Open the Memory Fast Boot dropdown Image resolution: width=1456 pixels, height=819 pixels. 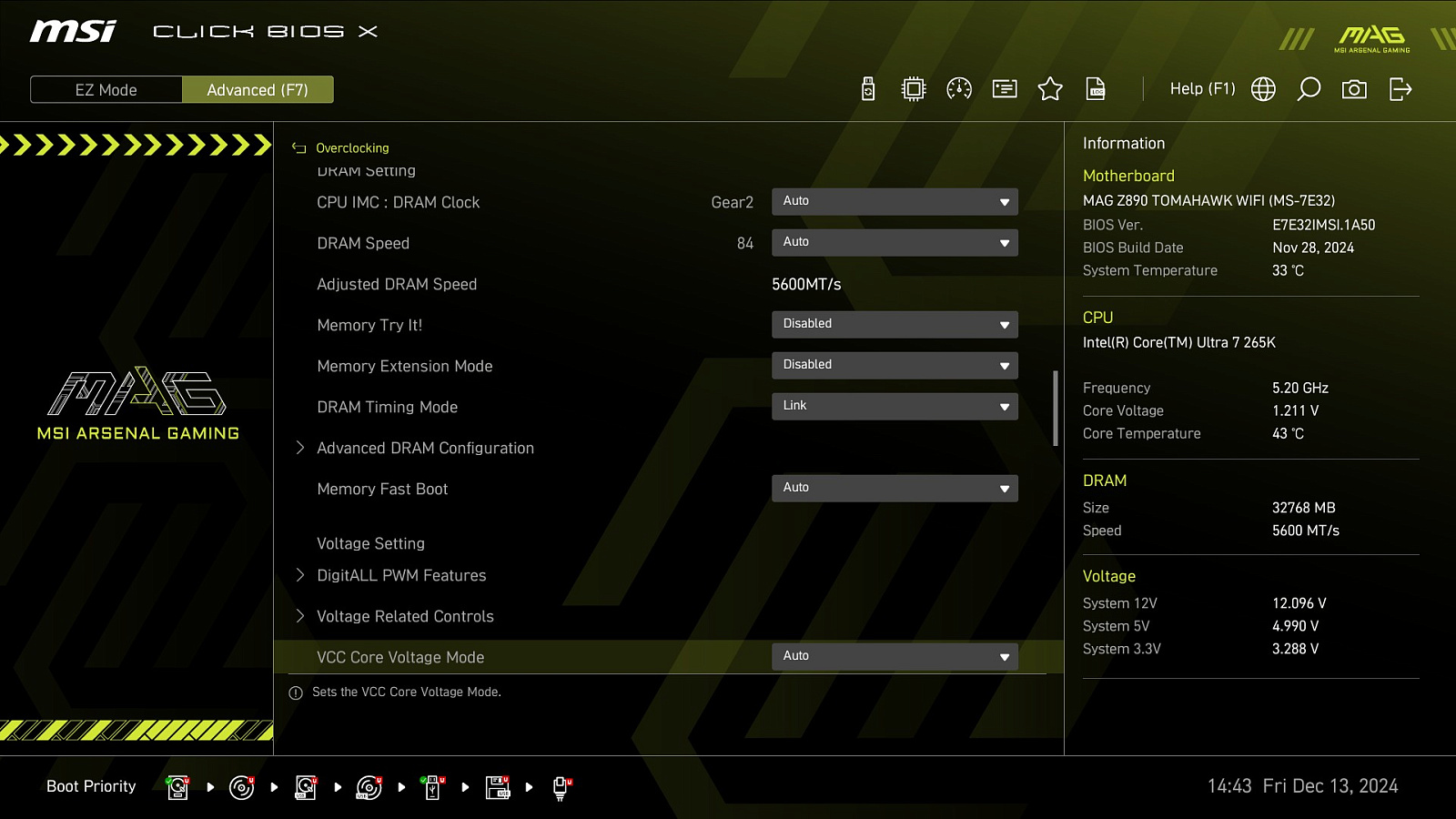click(895, 489)
